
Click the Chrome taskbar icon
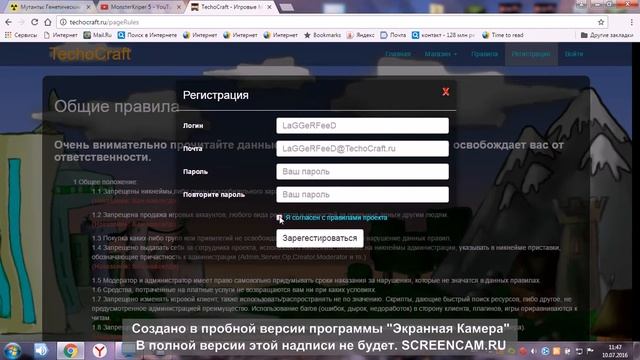(x=71, y=351)
